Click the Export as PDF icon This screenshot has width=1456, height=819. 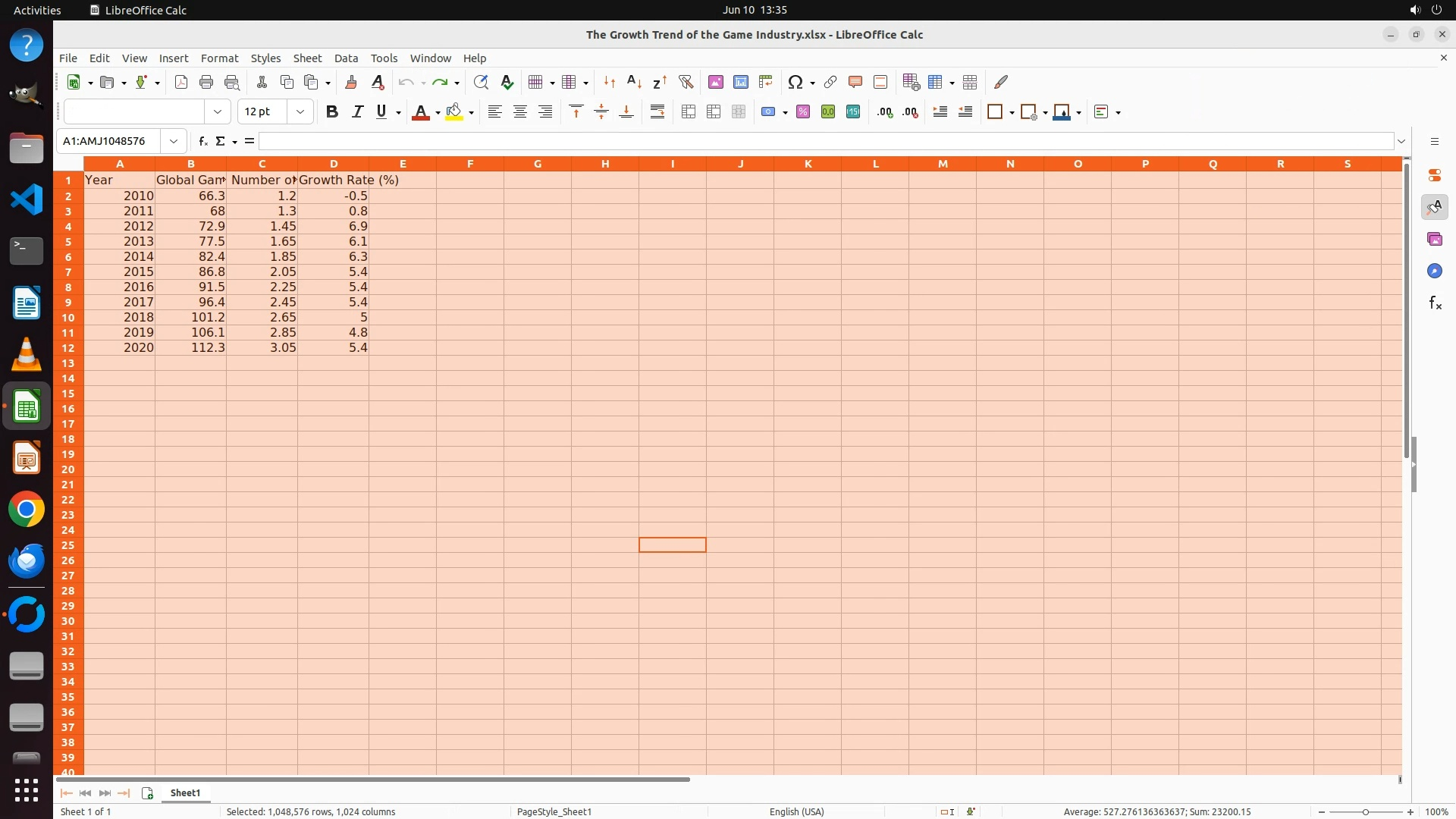point(180,82)
